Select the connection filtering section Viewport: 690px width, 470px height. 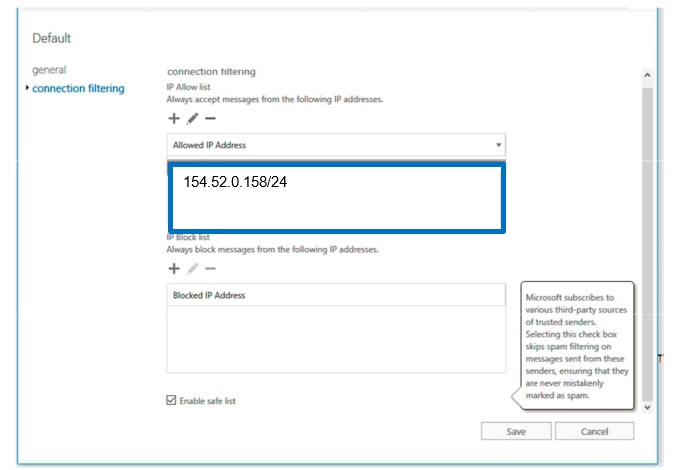click(x=78, y=88)
